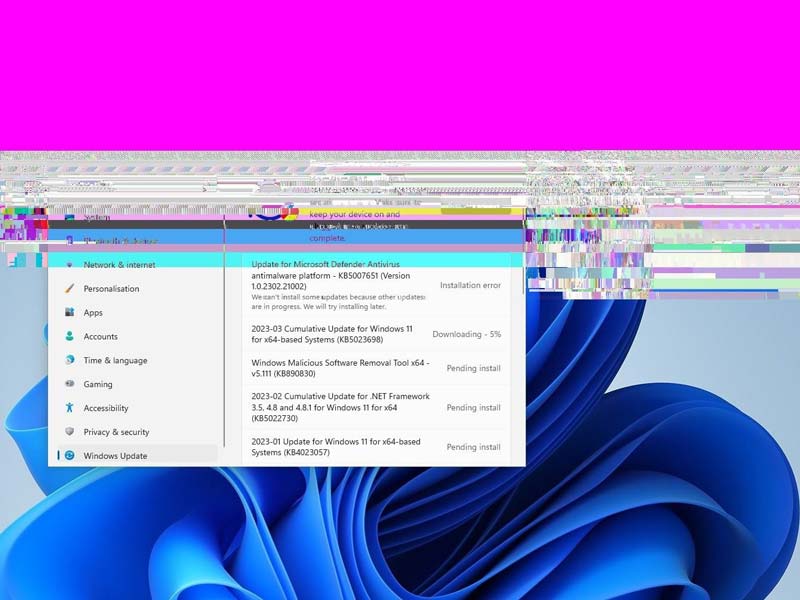The image size is (800, 600).
Task: Click the System icon in the sidebar
Action: point(68,217)
